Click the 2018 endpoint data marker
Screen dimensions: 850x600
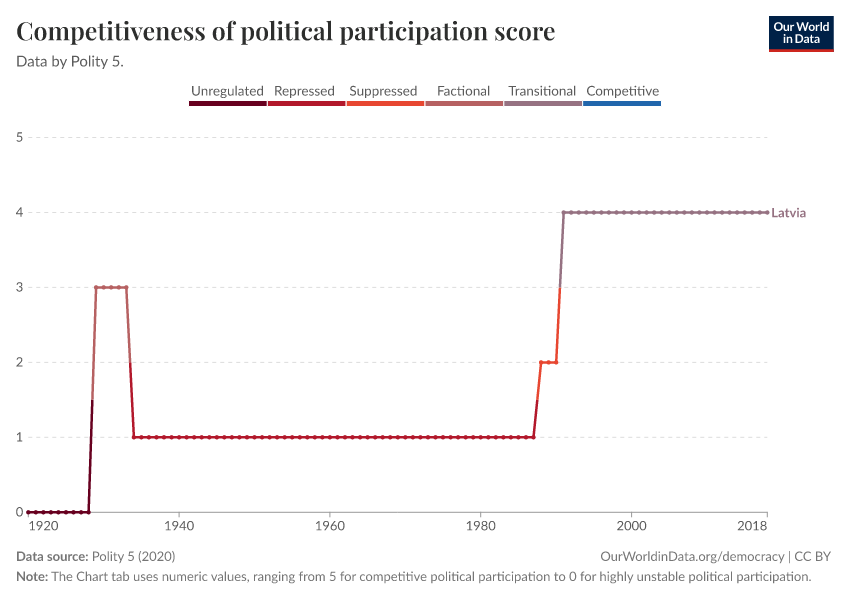click(x=767, y=212)
